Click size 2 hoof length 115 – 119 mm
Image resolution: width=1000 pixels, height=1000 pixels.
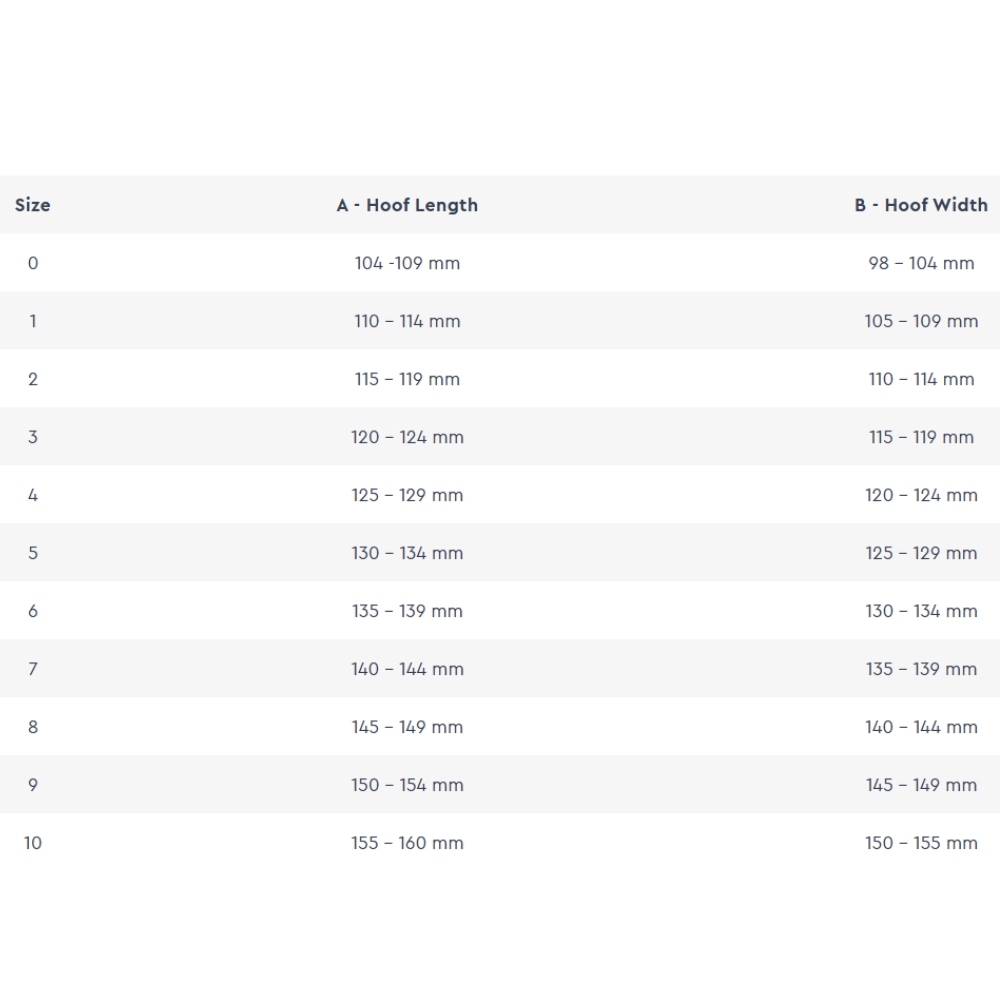[407, 379]
